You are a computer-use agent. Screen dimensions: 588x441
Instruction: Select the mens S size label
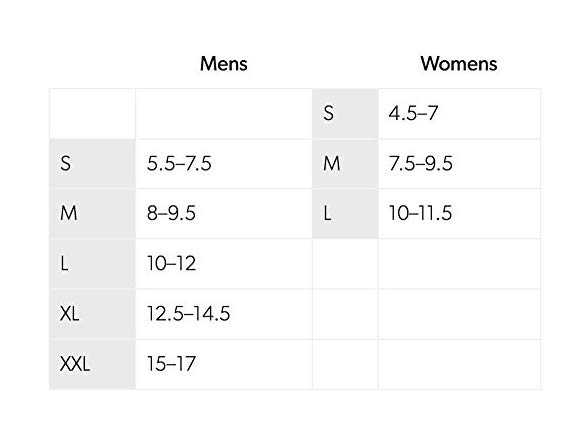coord(93,164)
